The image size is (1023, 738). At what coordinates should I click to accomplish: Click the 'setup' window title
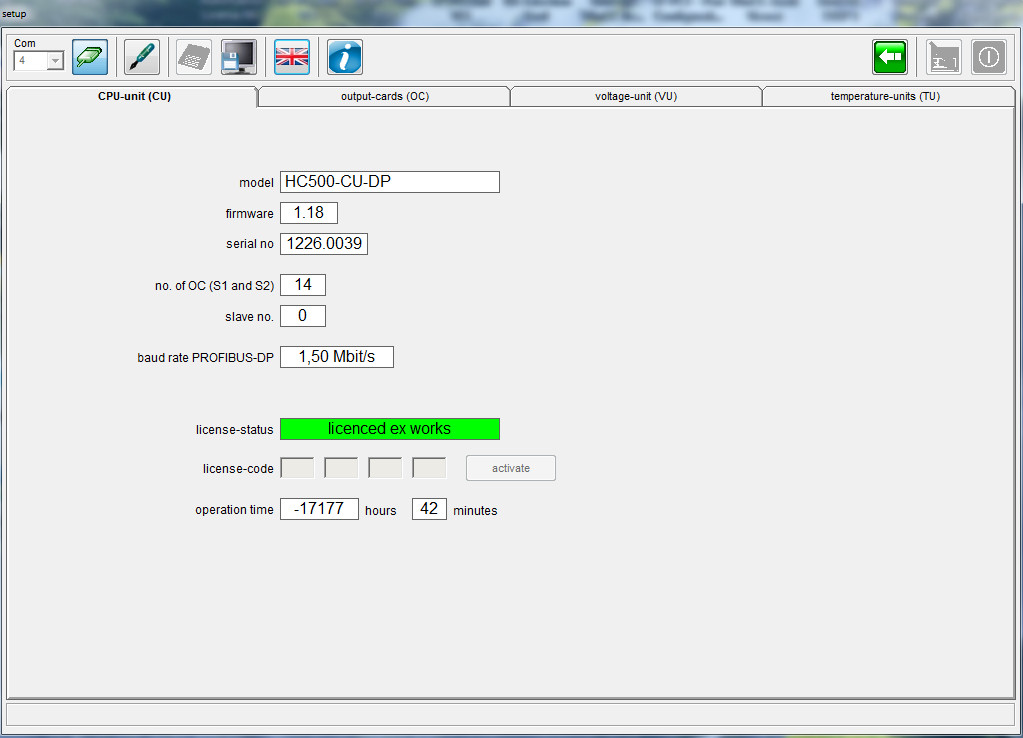(14, 14)
